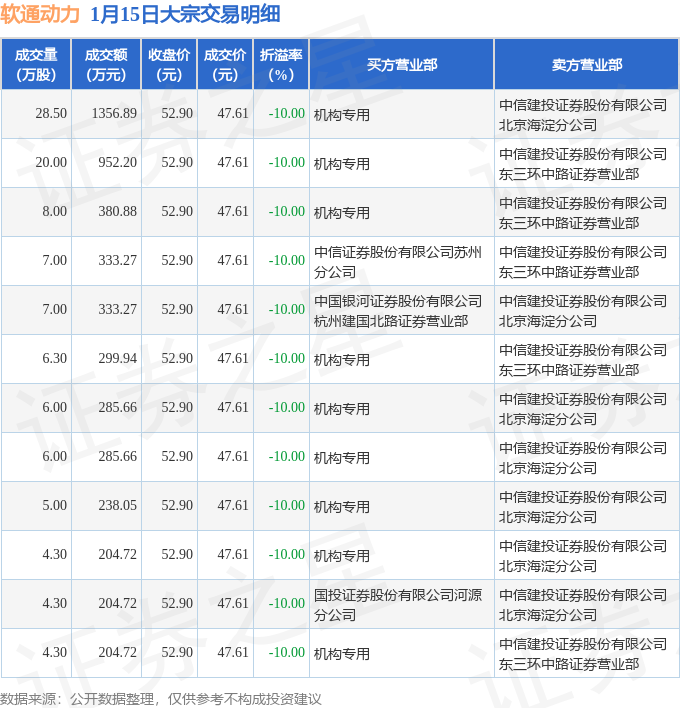Click 机构专用 in the 20.00 row

click(x=342, y=164)
